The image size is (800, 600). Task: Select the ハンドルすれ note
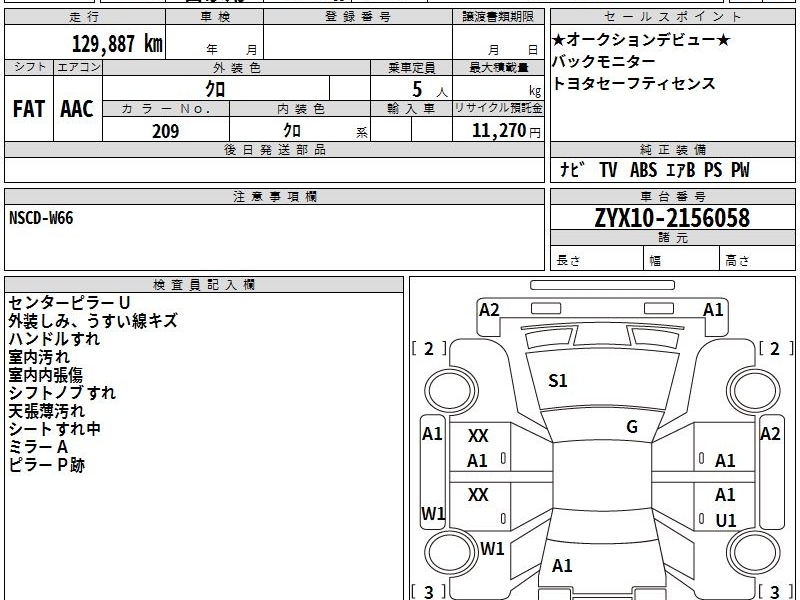click(54, 339)
